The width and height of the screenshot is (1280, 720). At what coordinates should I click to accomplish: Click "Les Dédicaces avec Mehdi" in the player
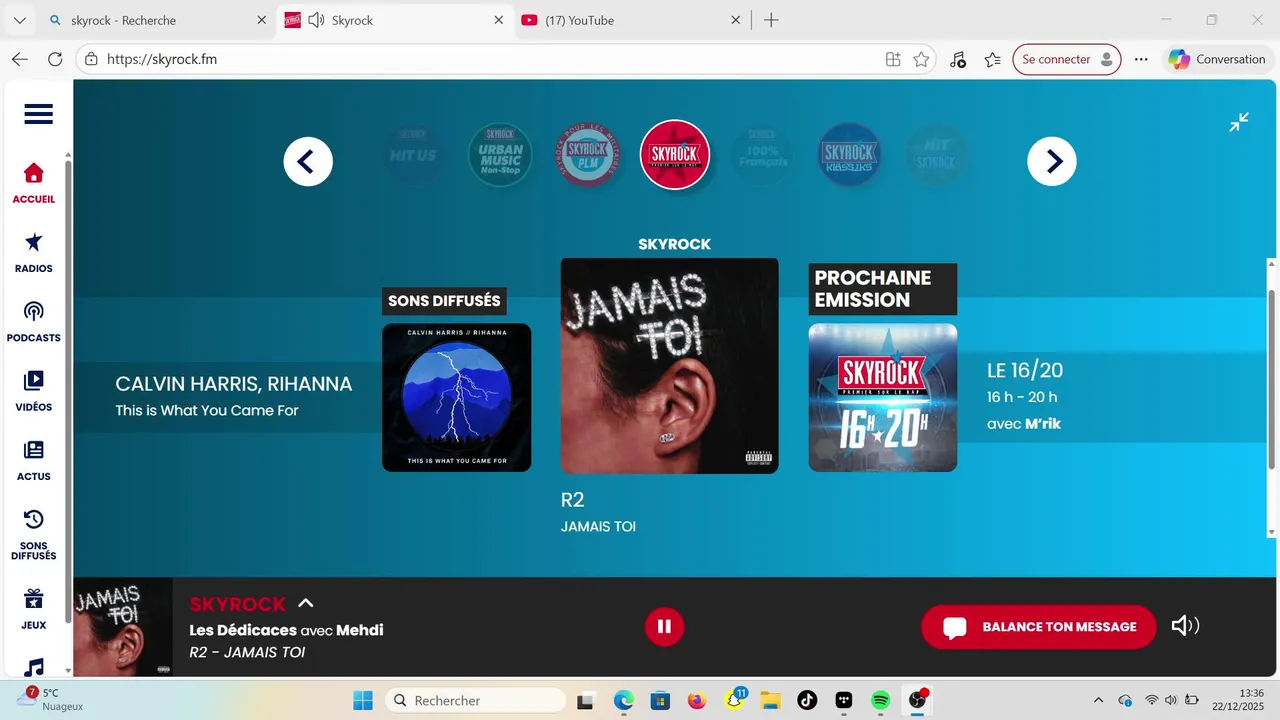(286, 630)
